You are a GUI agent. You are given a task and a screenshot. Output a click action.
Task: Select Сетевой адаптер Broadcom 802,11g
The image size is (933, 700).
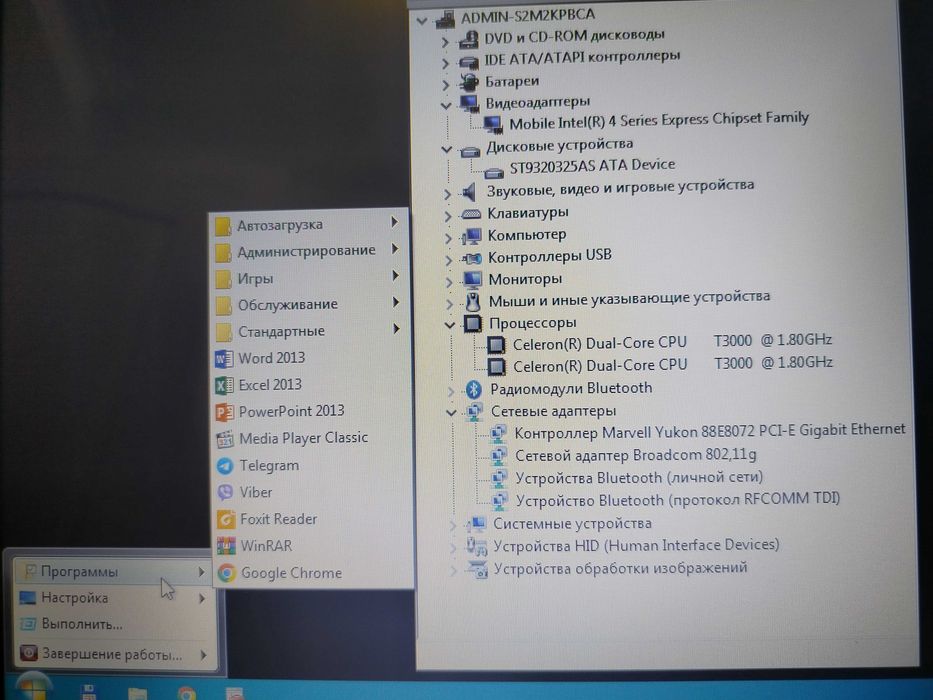coord(635,455)
